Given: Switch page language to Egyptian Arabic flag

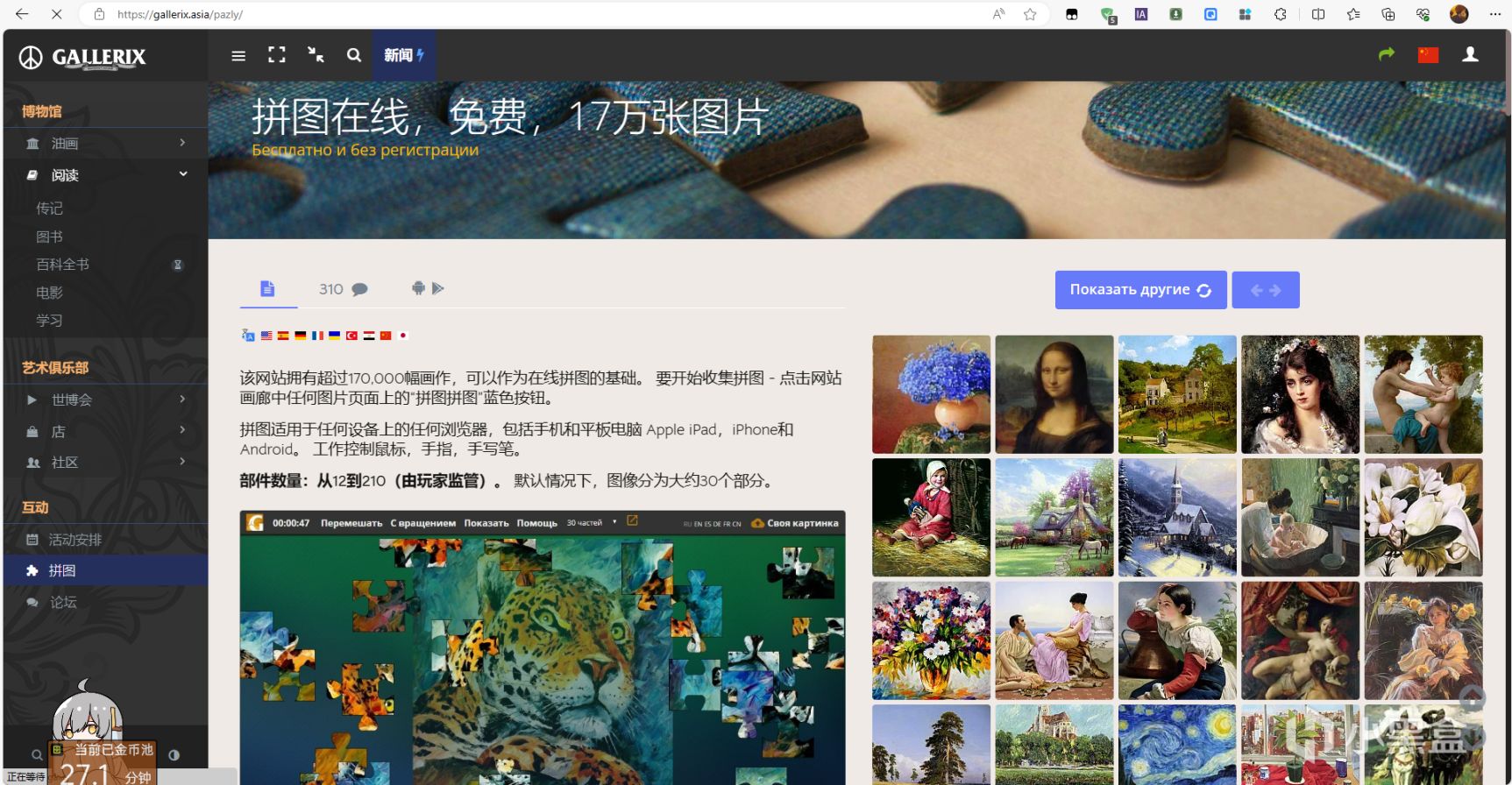Looking at the screenshot, I should [369, 336].
